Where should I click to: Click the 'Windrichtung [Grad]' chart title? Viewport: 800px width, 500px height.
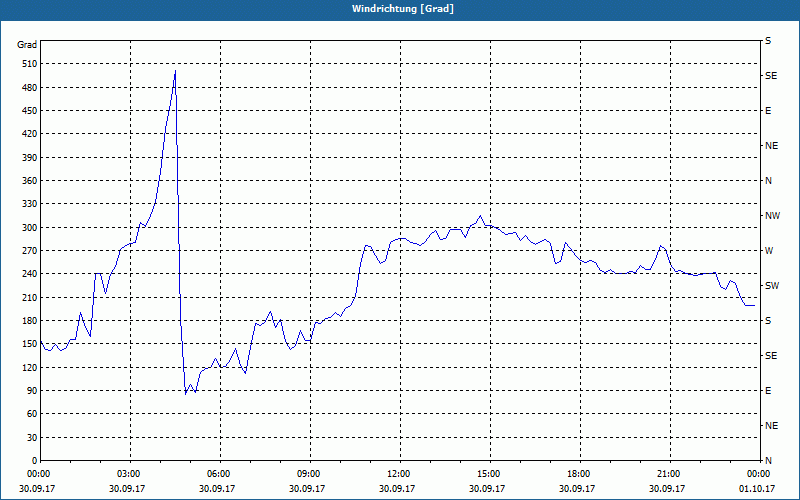403,9
